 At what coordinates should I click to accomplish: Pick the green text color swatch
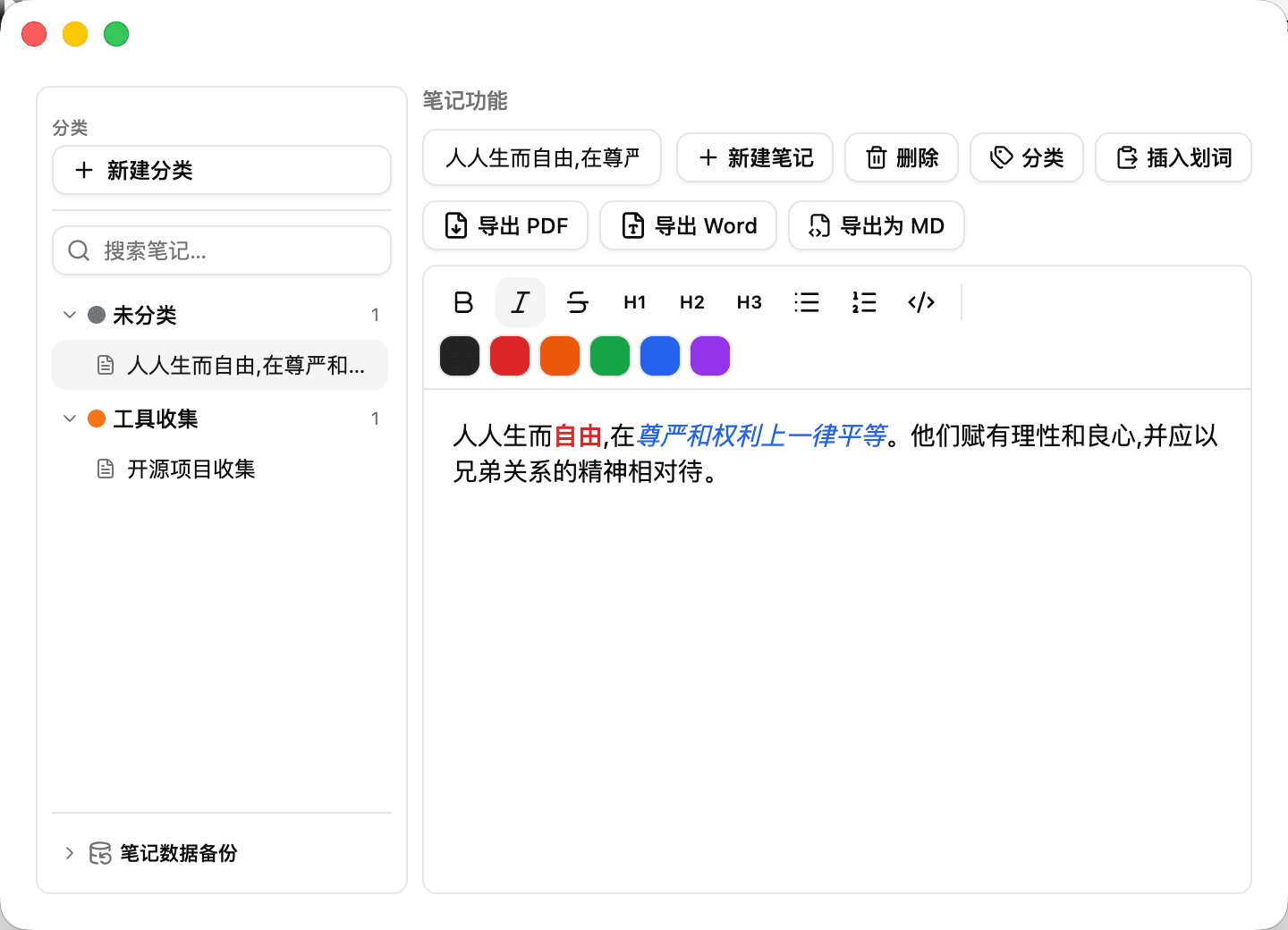pos(610,356)
